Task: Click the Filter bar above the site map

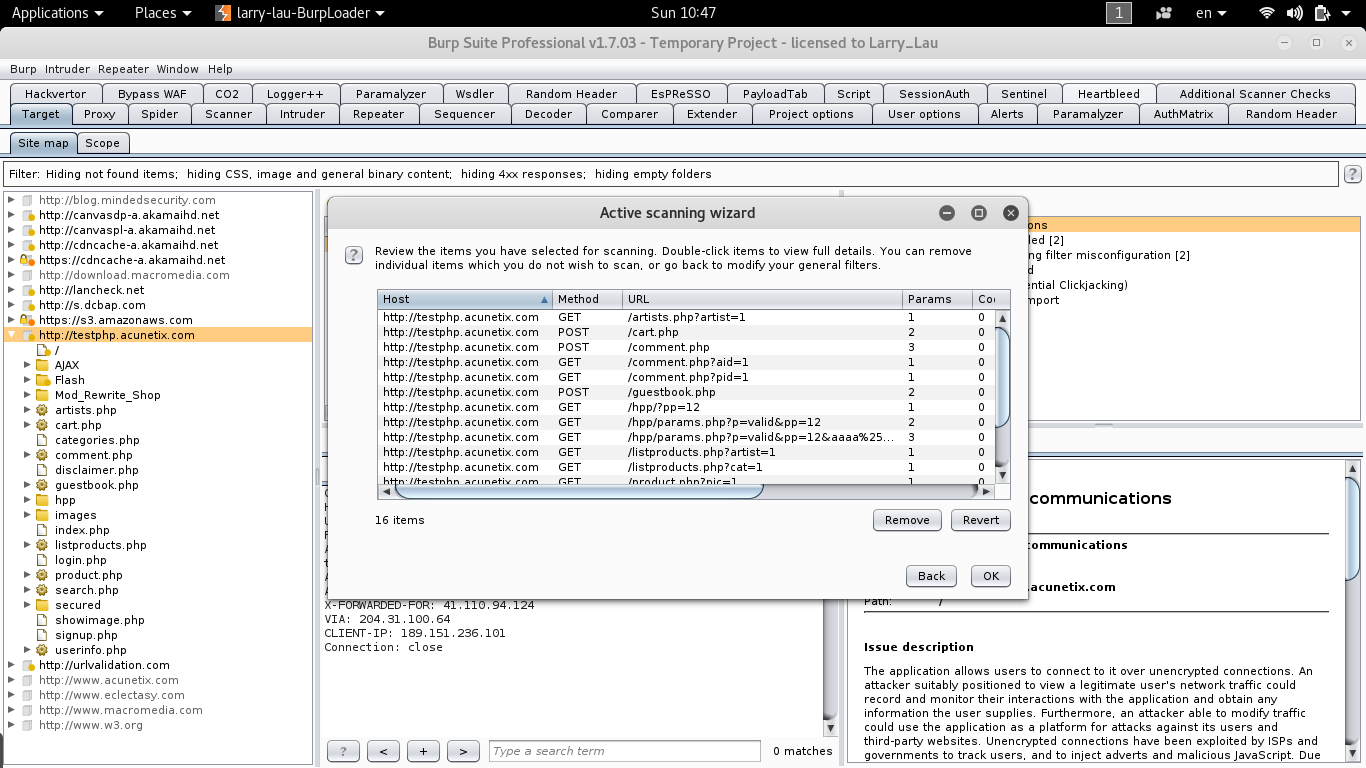Action: [x=671, y=174]
